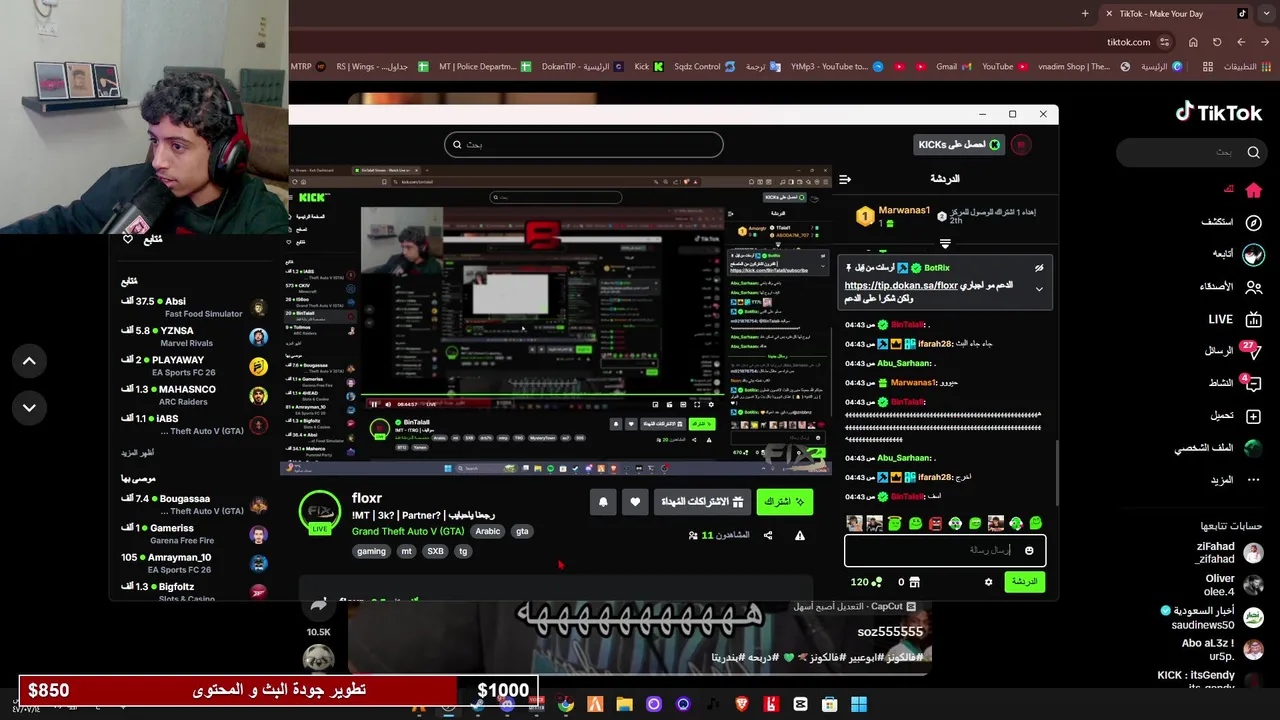Open the chat emoji picker
1280x720 pixels.
click(x=1029, y=551)
